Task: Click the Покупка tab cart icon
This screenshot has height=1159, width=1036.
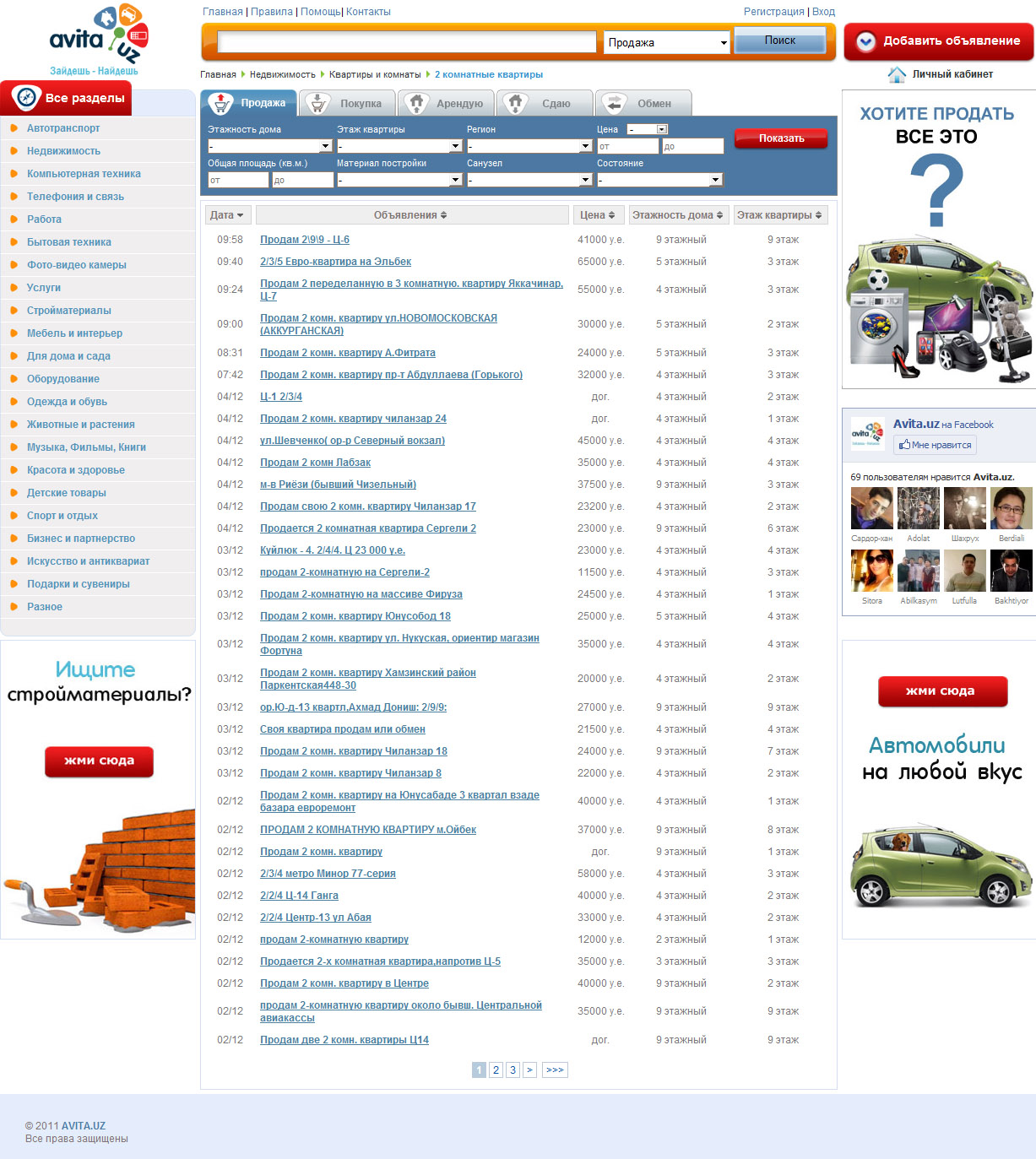Action: 317,103
